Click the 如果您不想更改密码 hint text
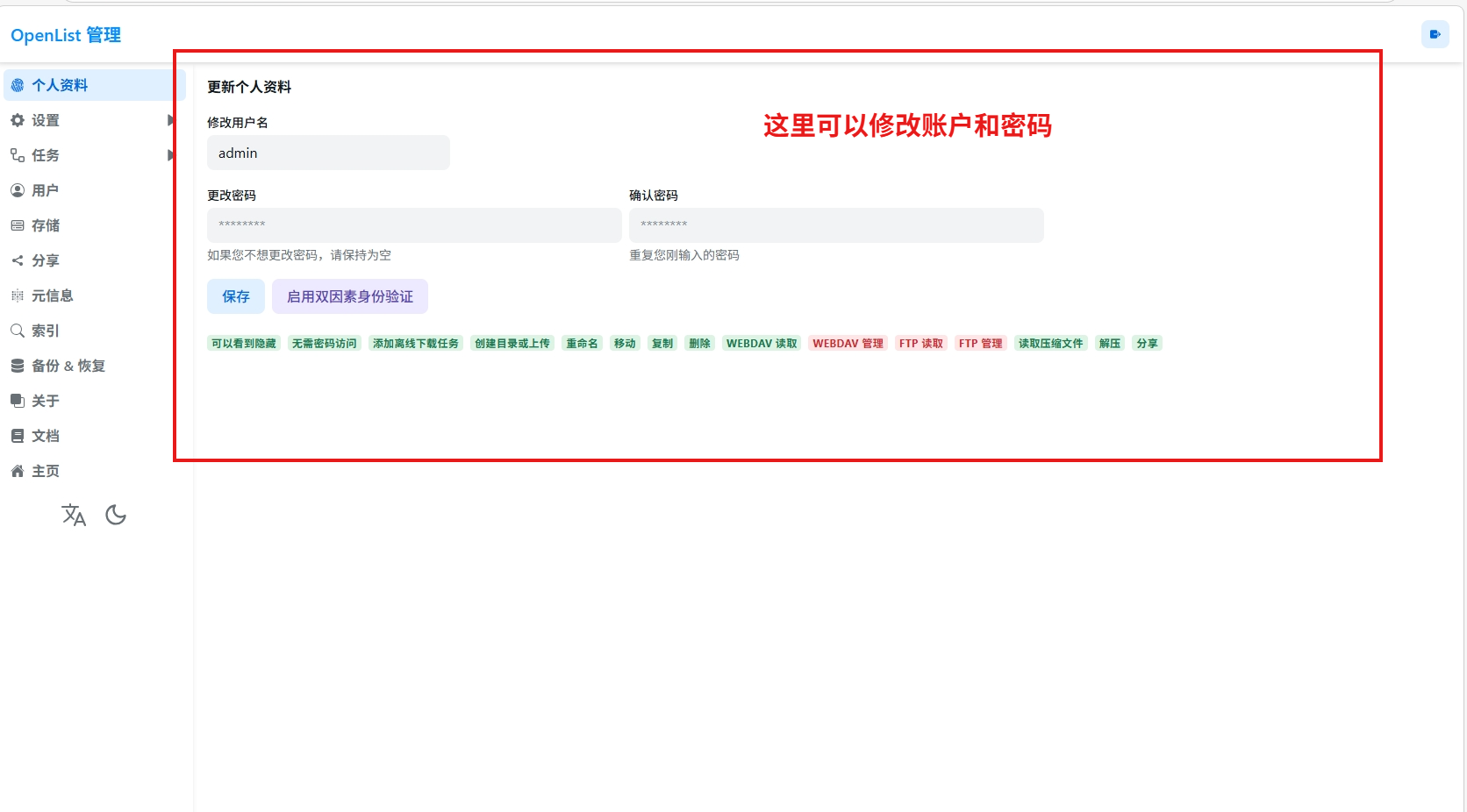Screen dimensions: 1467x812 click(x=299, y=255)
